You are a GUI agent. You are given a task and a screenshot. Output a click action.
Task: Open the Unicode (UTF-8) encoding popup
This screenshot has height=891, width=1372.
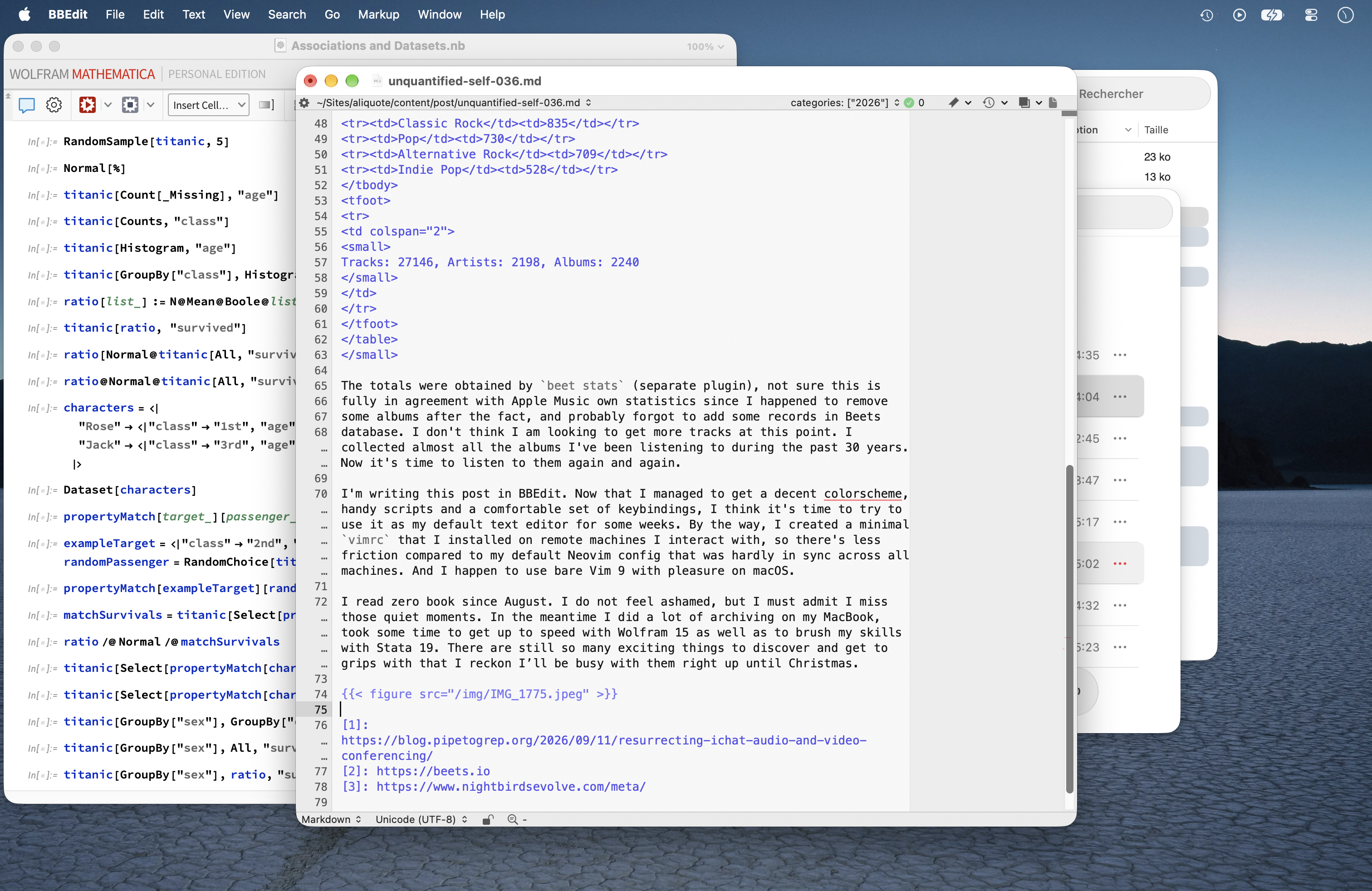pyautogui.click(x=421, y=819)
